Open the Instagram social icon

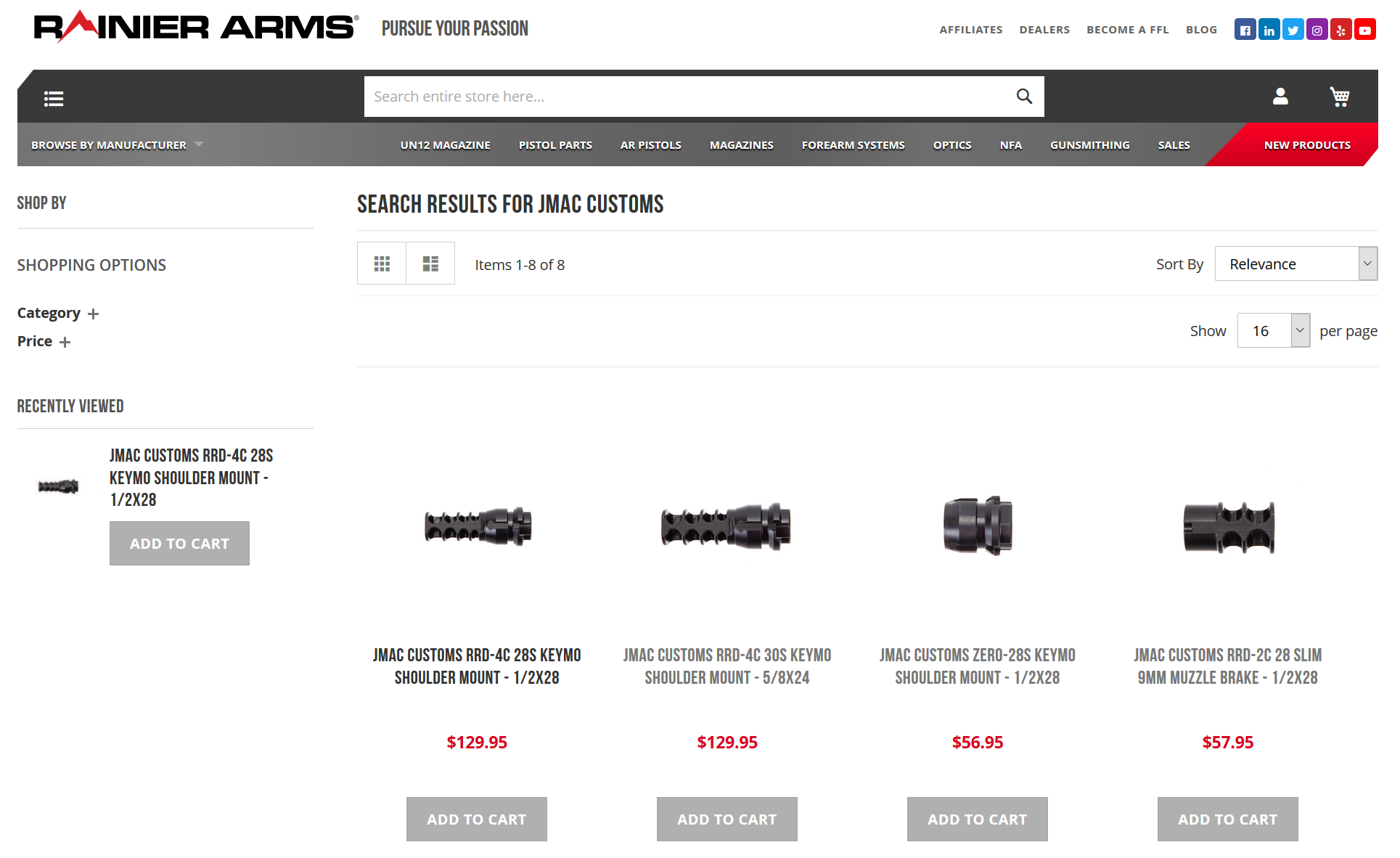pos(1317,30)
